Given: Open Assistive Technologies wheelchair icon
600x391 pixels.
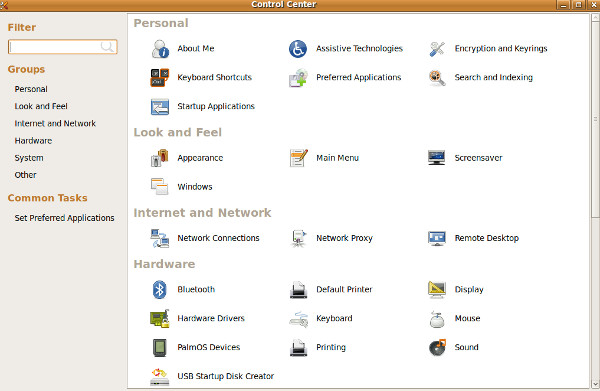Looking at the screenshot, I should pyautogui.click(x=298, y=49).
